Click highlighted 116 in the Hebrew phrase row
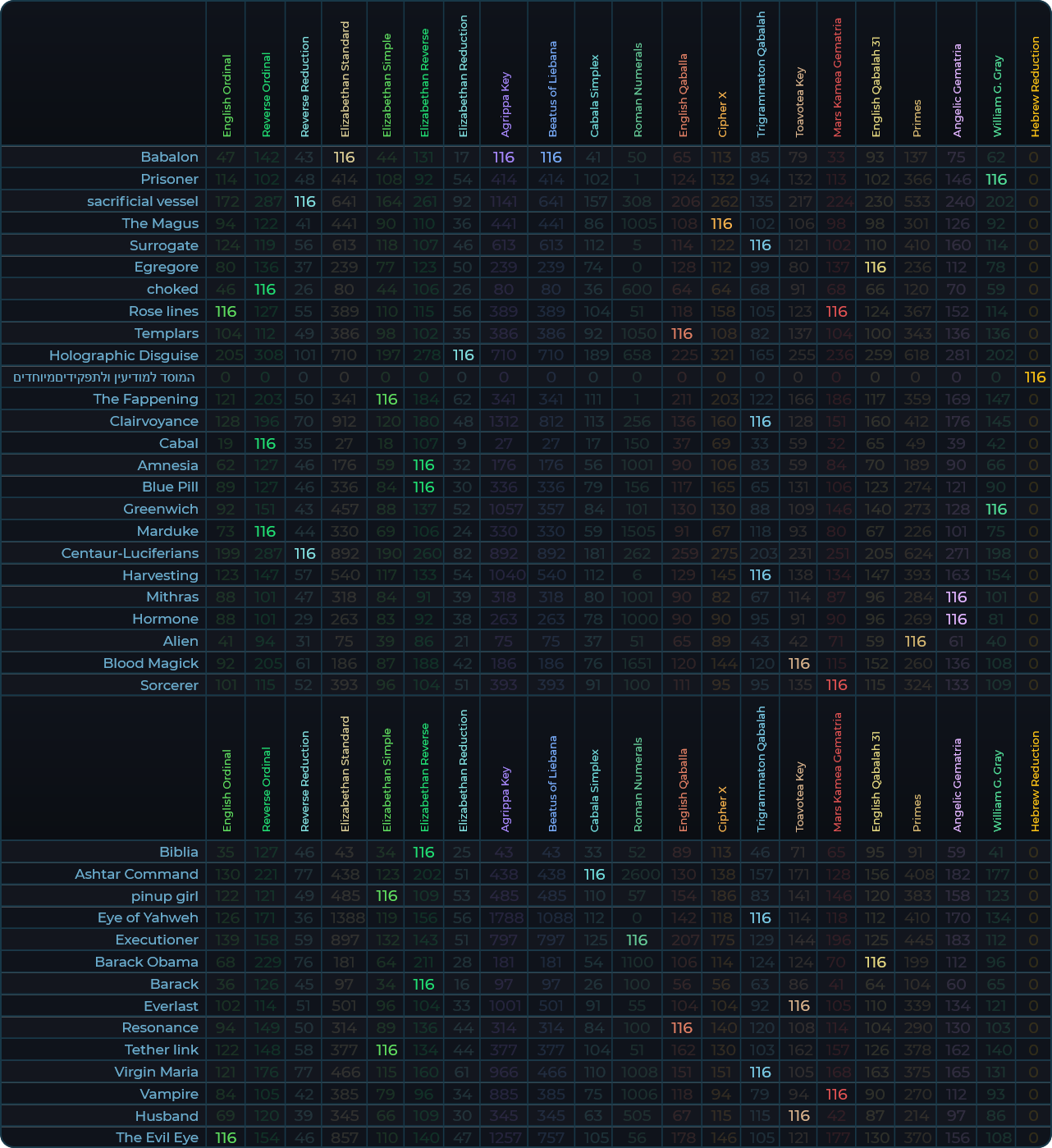Screen dimensions: 1052x1148 click(1035, 377)
